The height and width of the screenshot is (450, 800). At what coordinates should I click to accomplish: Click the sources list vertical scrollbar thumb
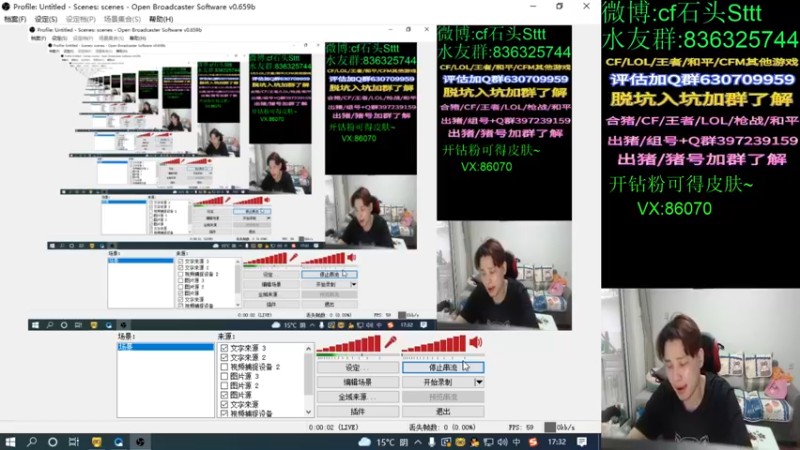(x=309, y=375)
